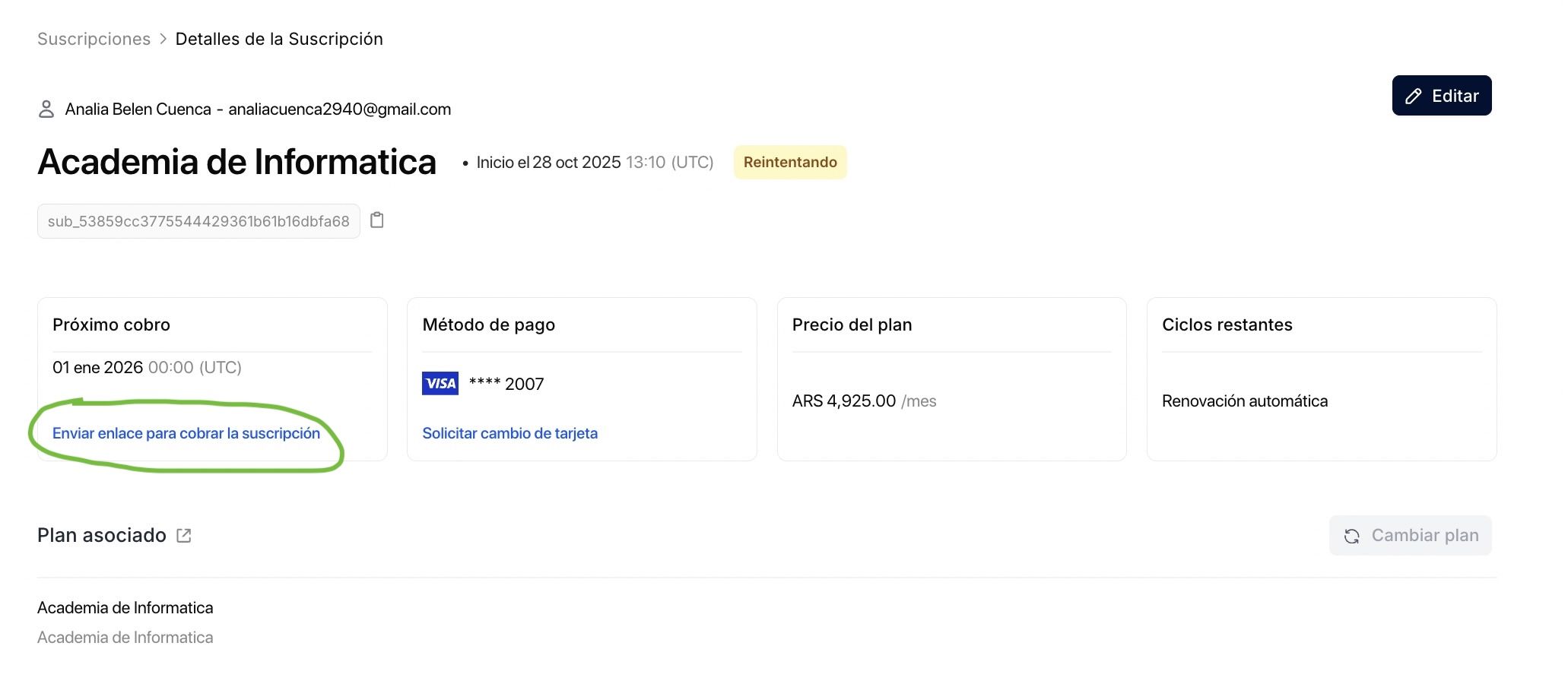Click Detalles de la Suscripción breadcrumb

279,40
